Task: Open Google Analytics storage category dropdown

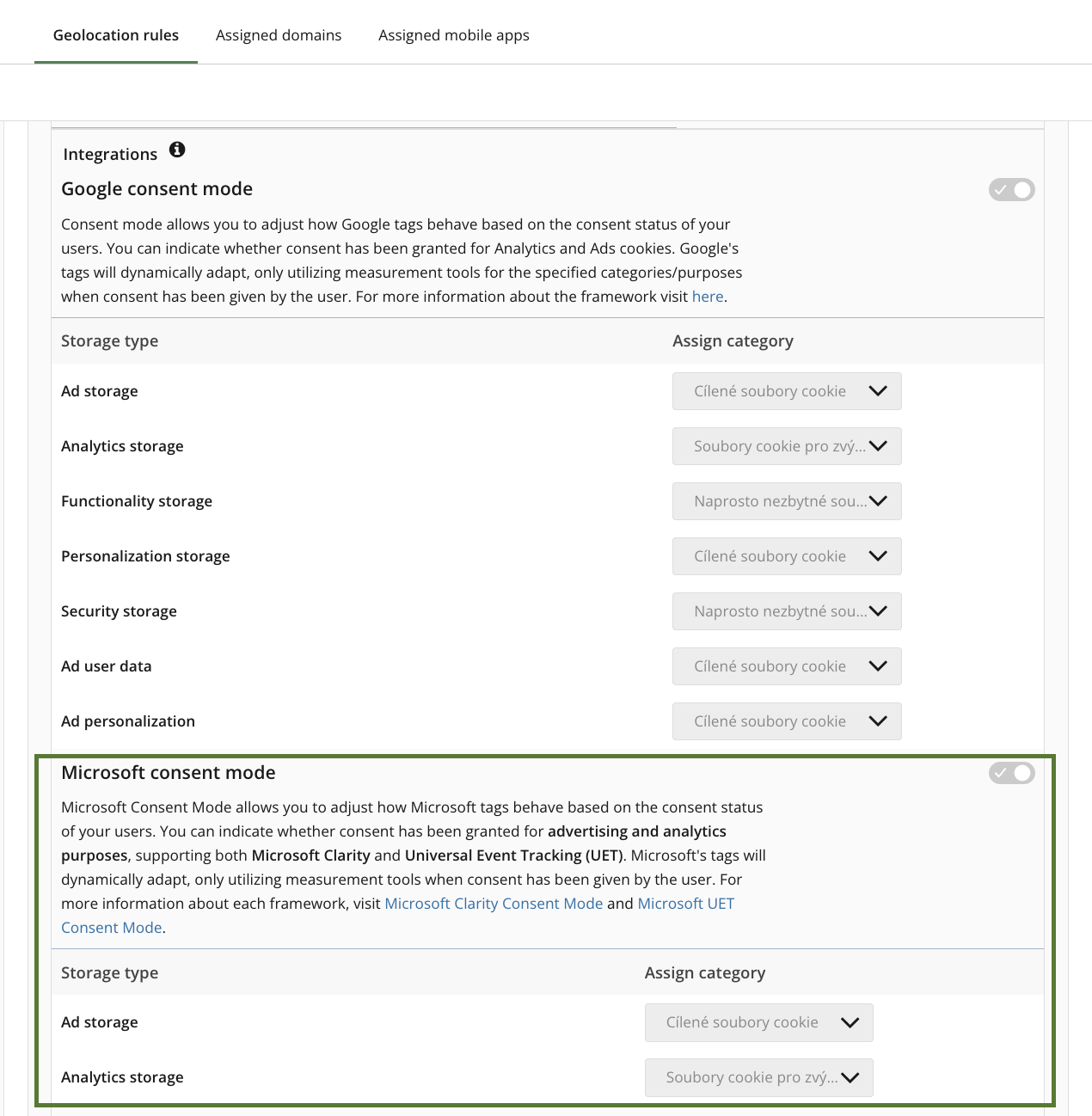Action: pyautogui.click(x=787, y=446)
